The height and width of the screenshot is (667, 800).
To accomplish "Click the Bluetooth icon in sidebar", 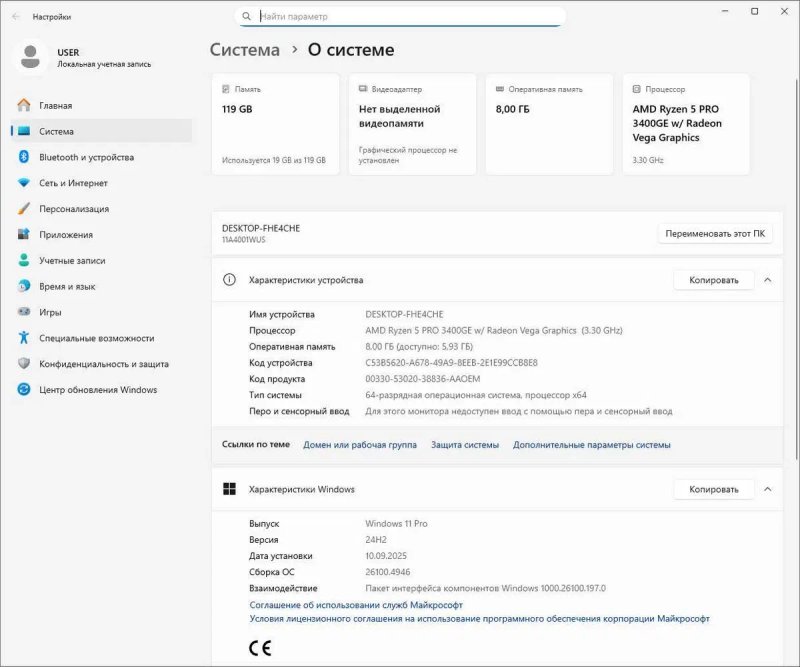I will point(24,157).
